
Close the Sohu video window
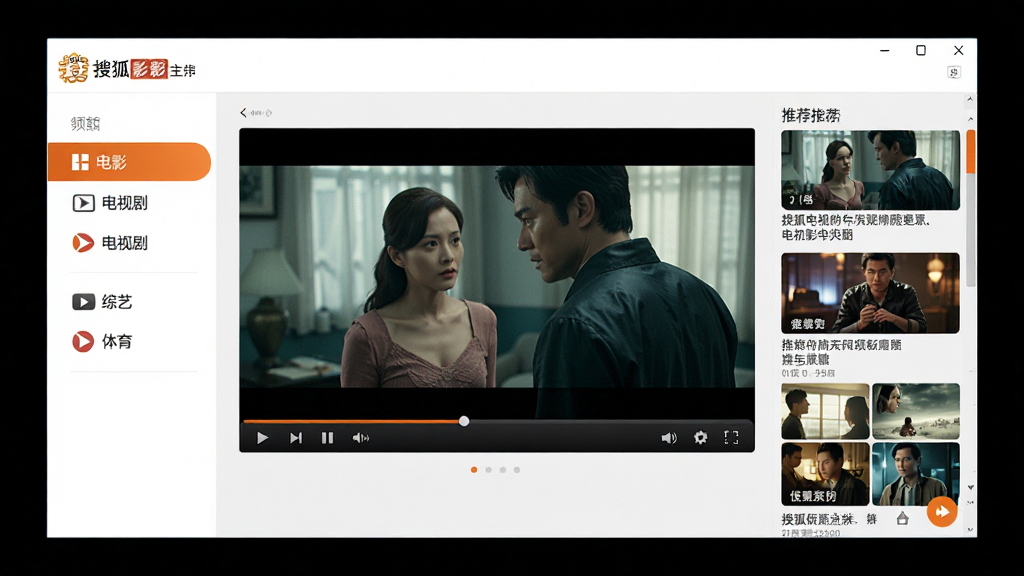click(x=958, y=50)
